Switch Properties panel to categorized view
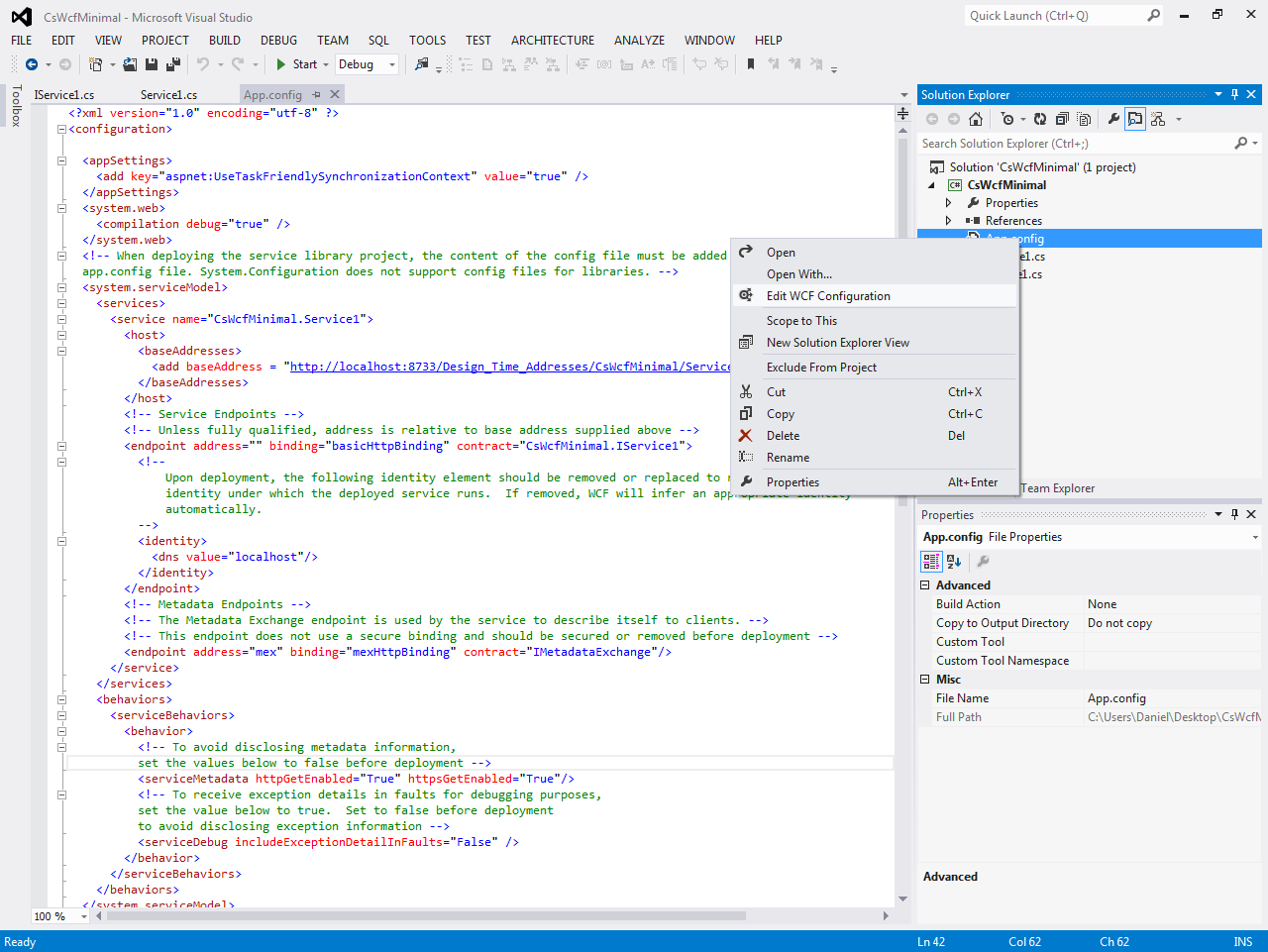The image size is (1268, 952). [x=929, y=561]
